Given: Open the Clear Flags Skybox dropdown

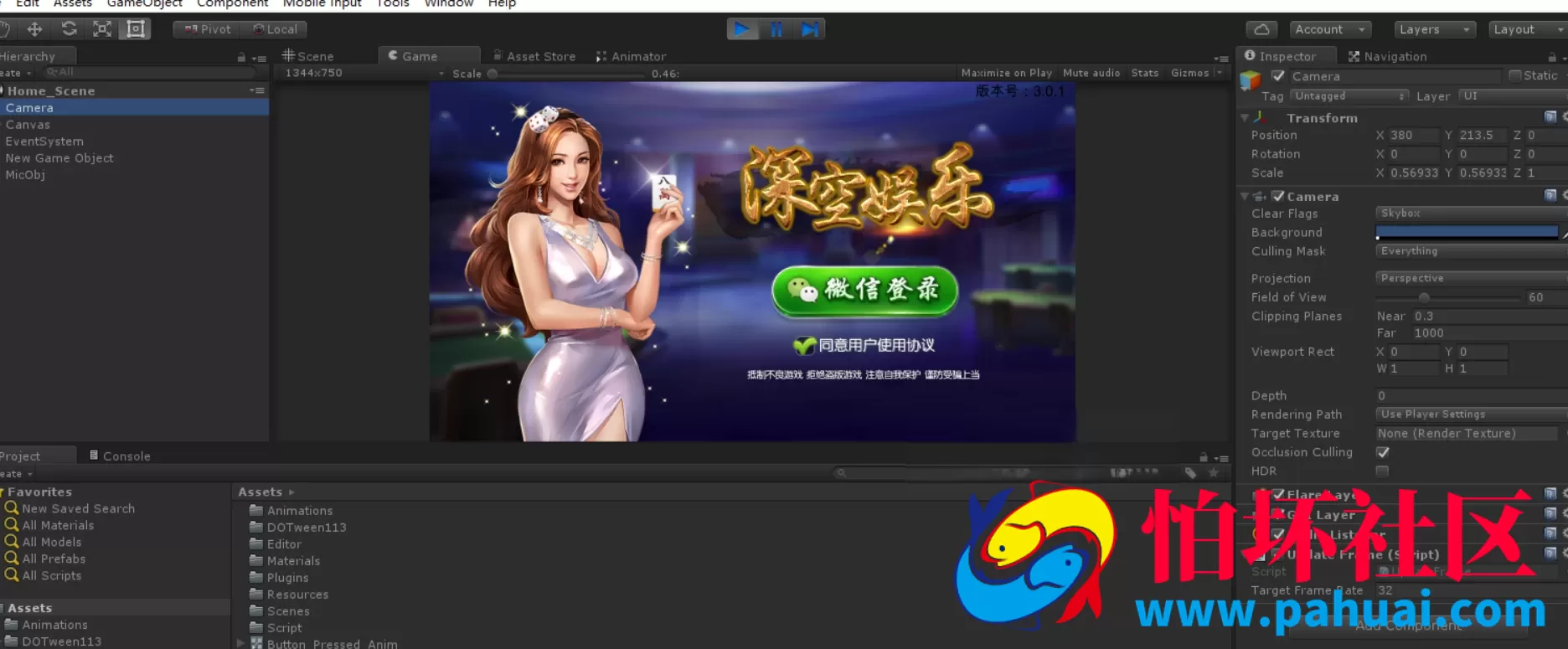Looking at the screenshot, I should [x=1471, y=214].
